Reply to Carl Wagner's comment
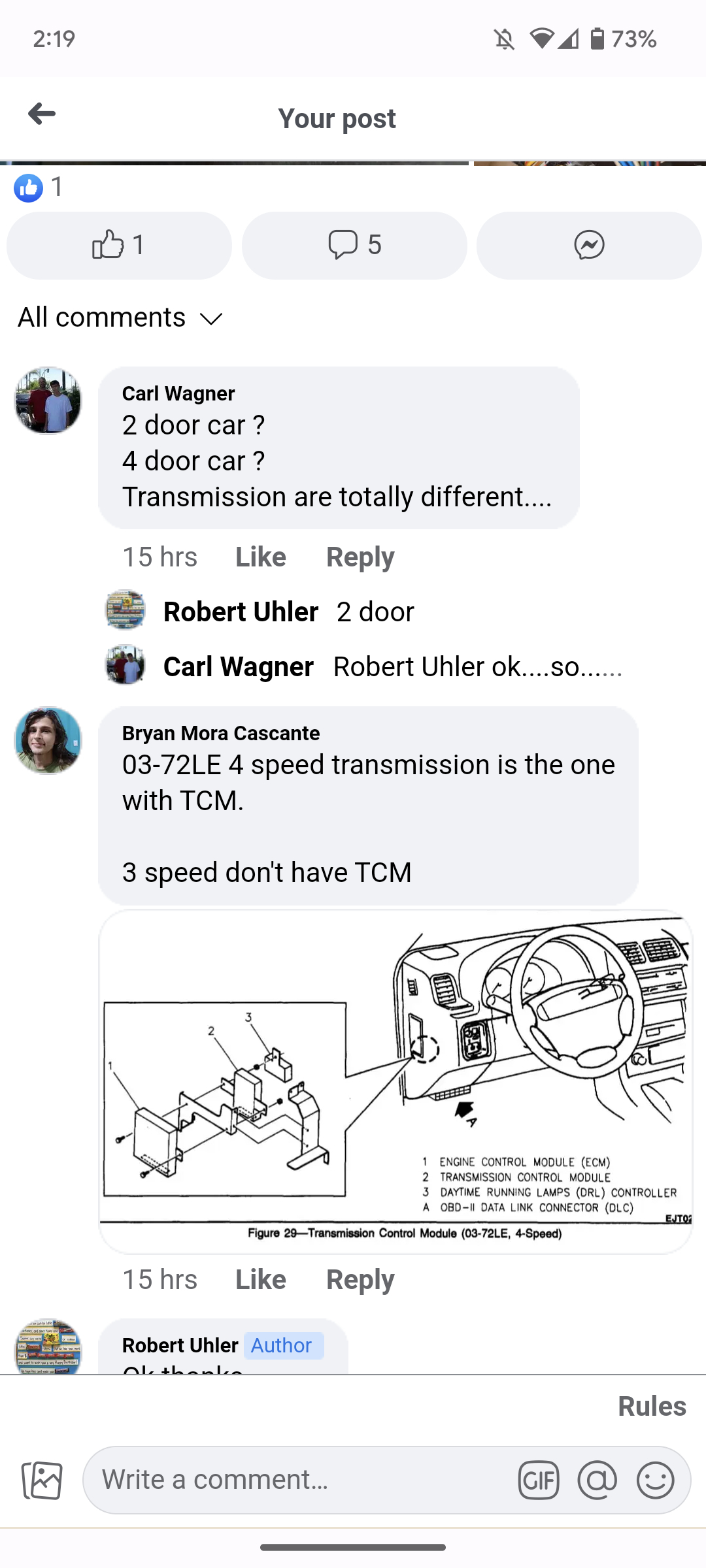706x1568 pixels. pyautogui.click(x=360, y=557)
